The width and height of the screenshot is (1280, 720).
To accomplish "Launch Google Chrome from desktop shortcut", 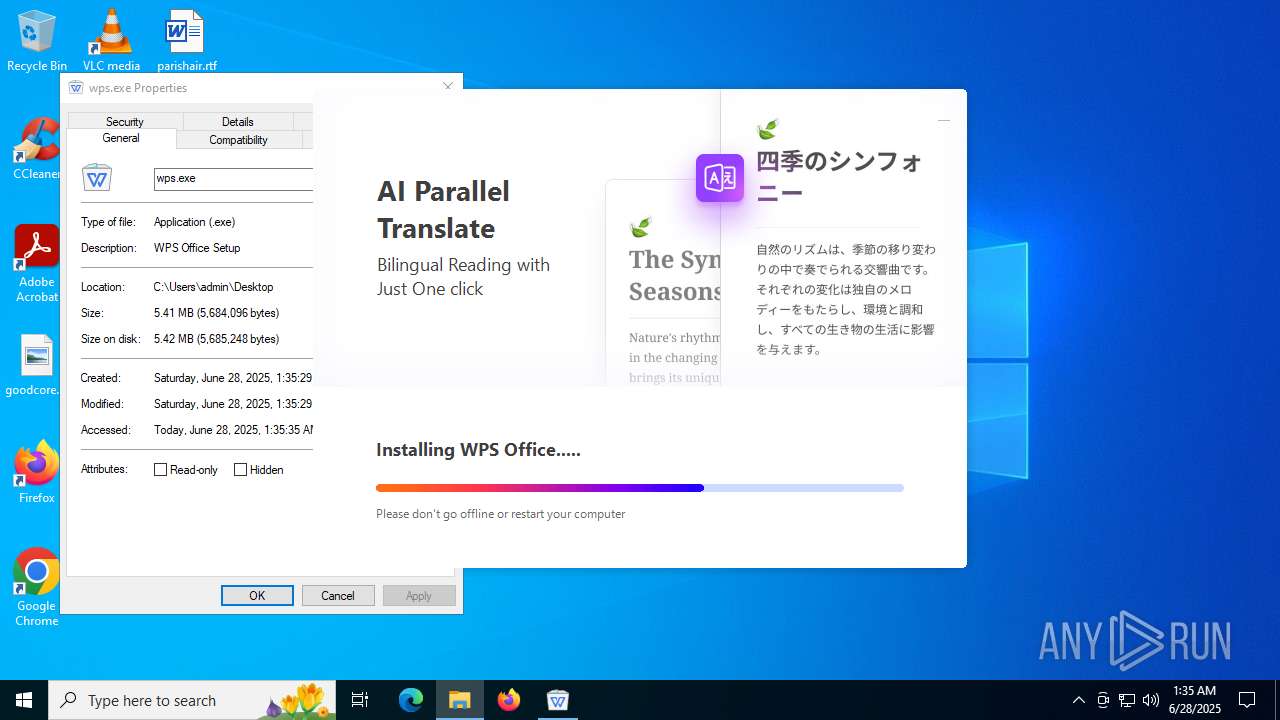I will 36,587.
